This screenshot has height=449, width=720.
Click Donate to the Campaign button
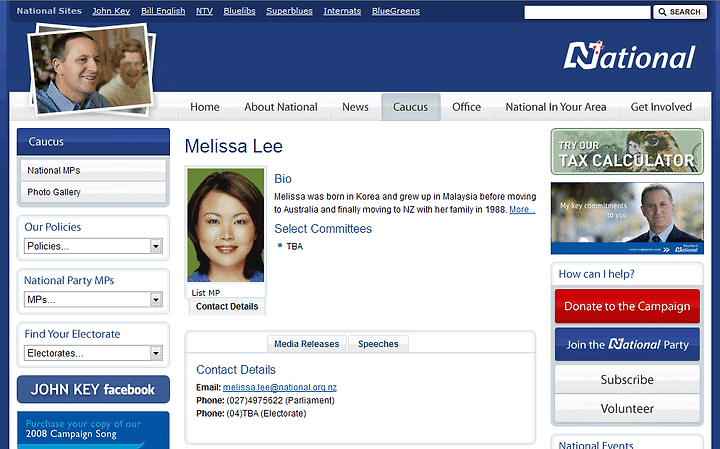(x=627, y=306)
